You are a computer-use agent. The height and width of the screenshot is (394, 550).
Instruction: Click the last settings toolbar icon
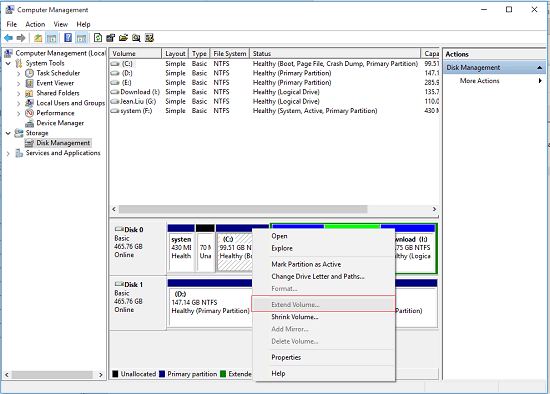(x=149, y=38)
